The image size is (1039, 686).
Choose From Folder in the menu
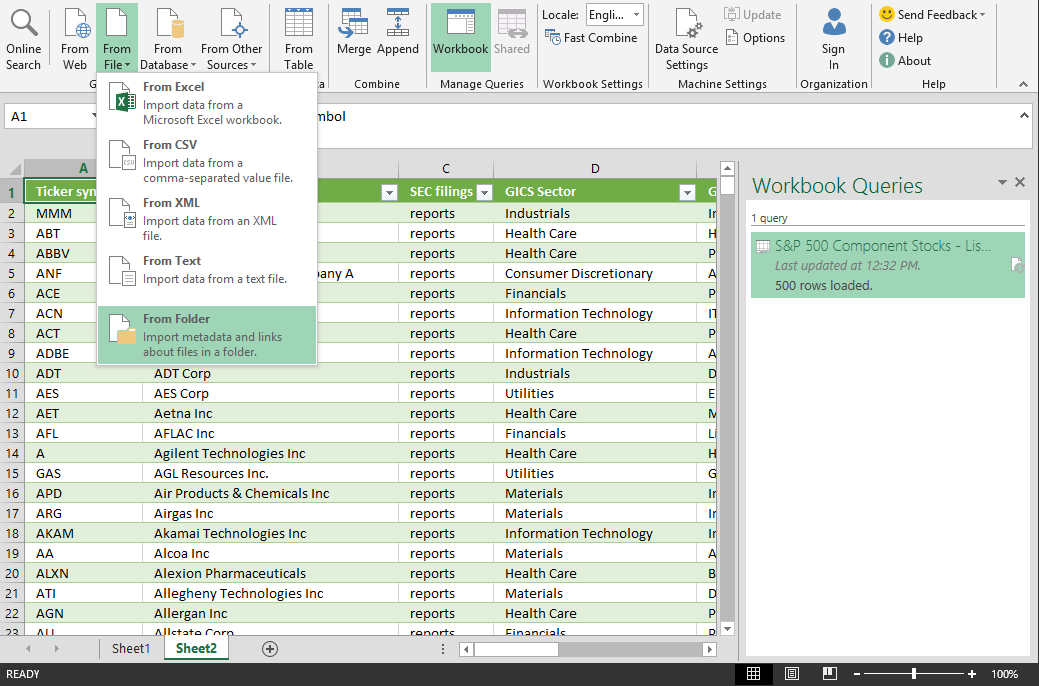click(207, 335)
